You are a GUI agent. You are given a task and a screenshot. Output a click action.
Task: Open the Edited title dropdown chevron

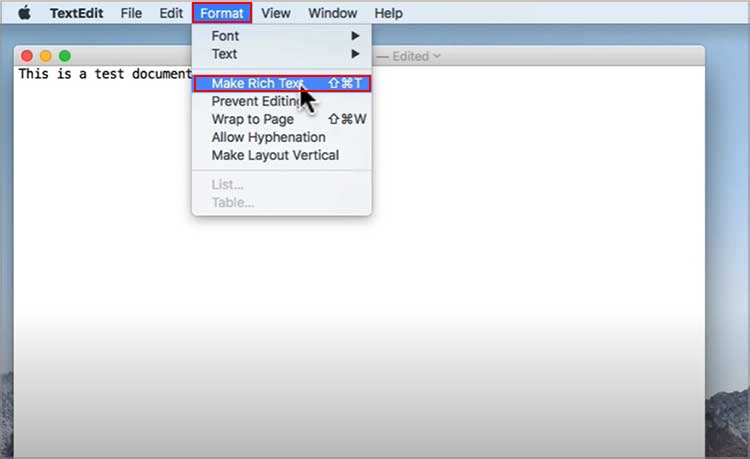(436, 56)
